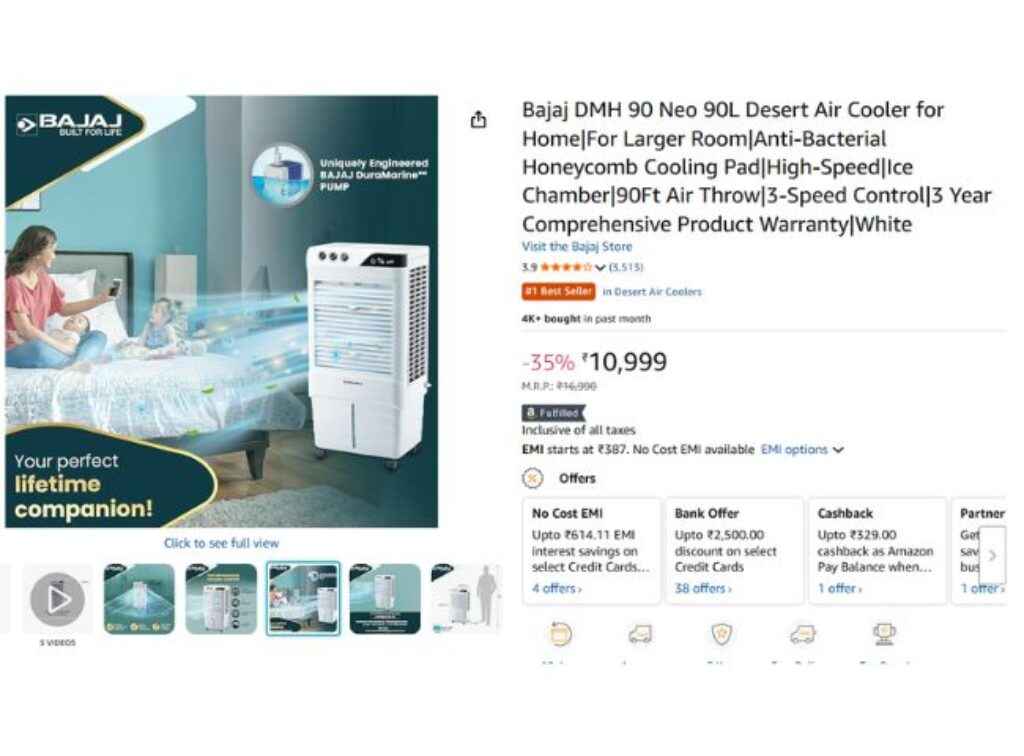Show next offers with right arrow
Image resolution: width=1024 pixels, height=756 pixels.
pyautogui.click(x=992, y=556)
